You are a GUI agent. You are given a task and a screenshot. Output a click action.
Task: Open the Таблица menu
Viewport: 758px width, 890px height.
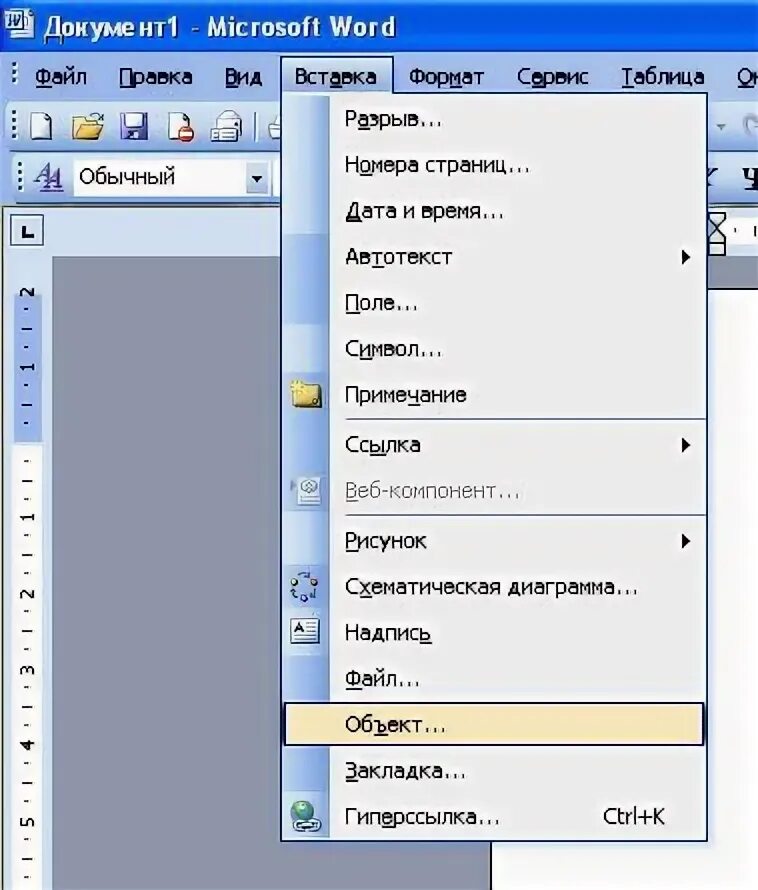tap(662, 77)
